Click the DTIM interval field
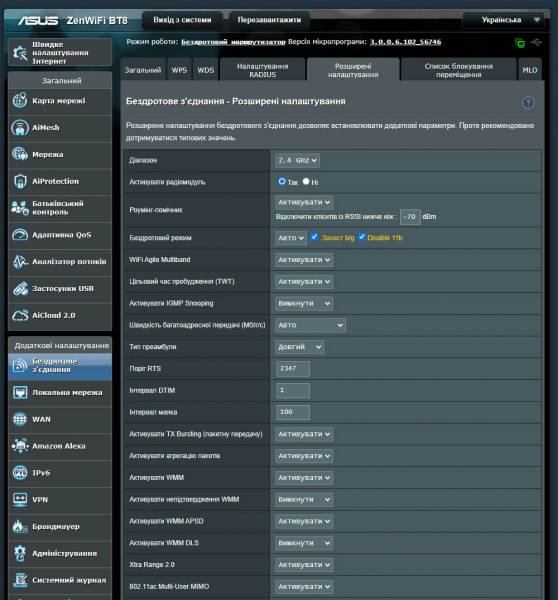 click(293, 390)
